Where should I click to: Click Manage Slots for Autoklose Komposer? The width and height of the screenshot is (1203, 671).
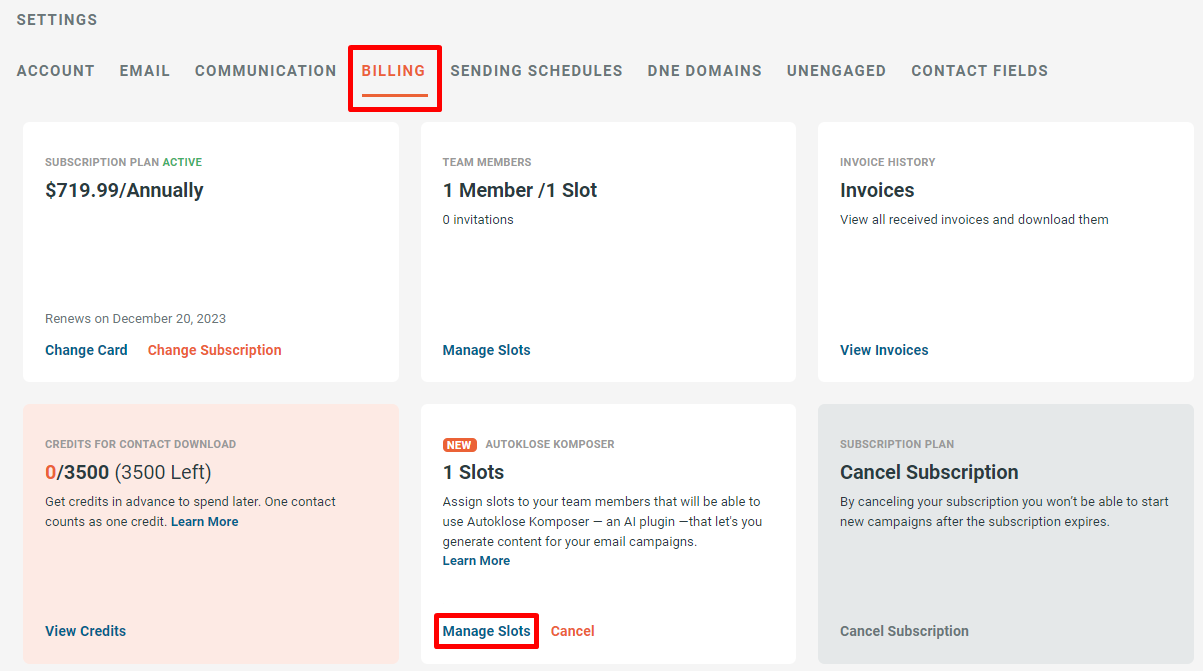[x=486, y=631]
